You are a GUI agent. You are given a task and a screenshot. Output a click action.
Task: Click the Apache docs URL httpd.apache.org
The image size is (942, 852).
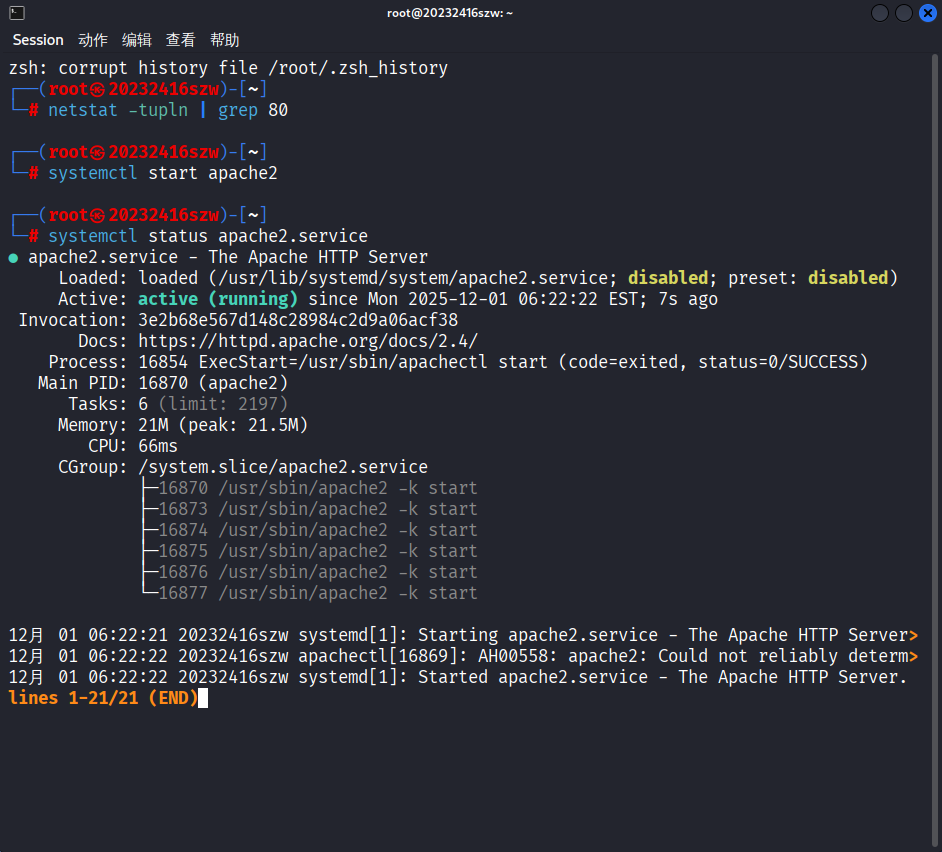pyautogui.click(x=308, y=341)
